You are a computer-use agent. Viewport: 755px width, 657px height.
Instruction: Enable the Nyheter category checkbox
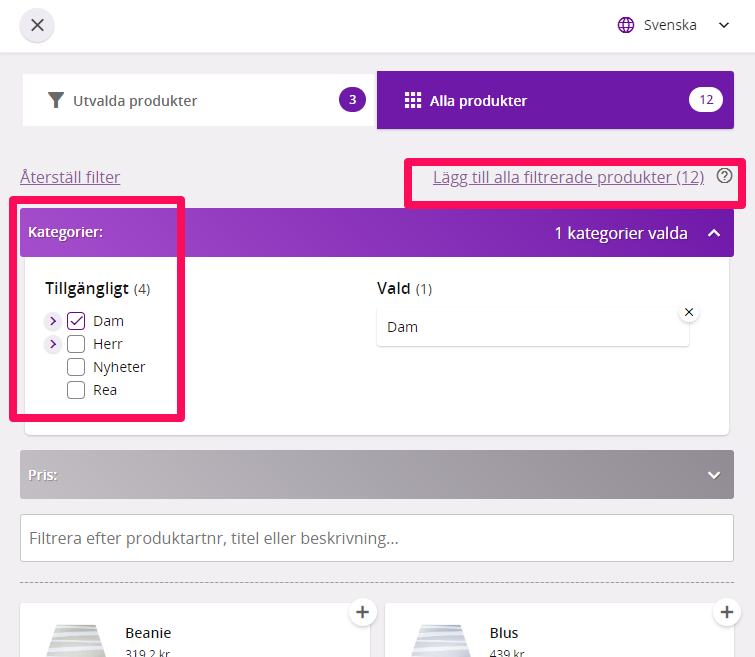[76, 367]
